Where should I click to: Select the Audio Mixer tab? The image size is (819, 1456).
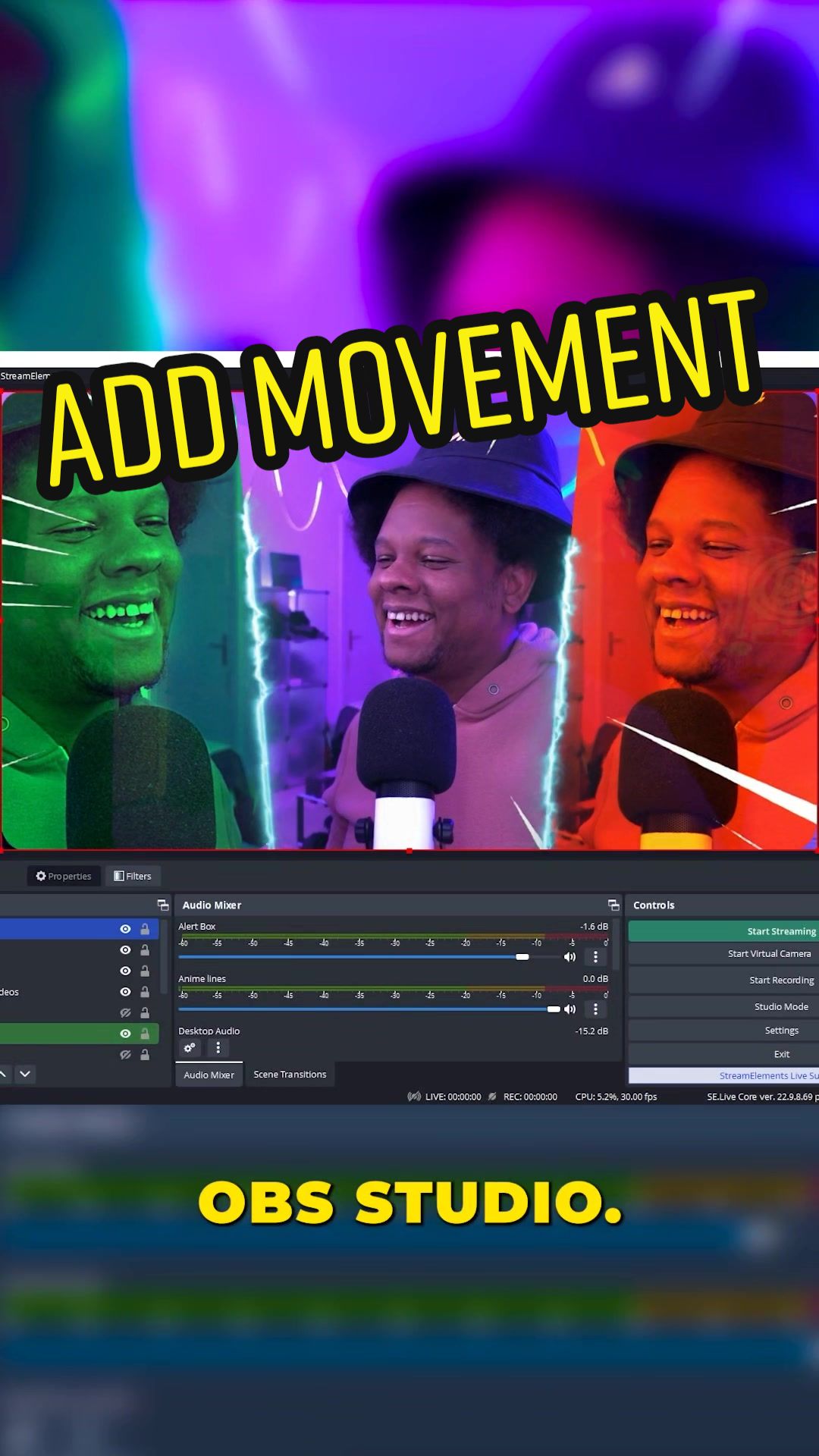(209, 1075)
